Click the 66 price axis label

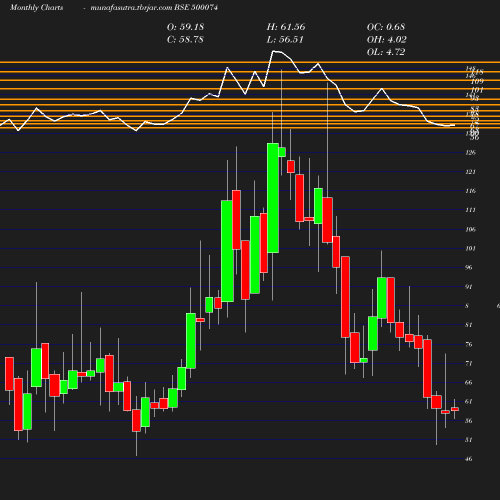(x=469, y=382)
